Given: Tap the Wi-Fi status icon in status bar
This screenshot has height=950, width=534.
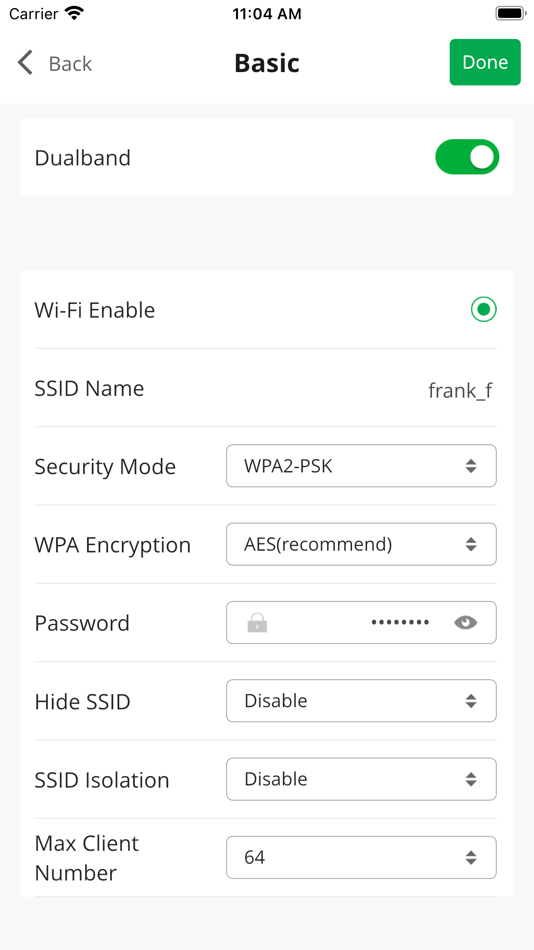Looking at the screenshot, I should (75, 13).
